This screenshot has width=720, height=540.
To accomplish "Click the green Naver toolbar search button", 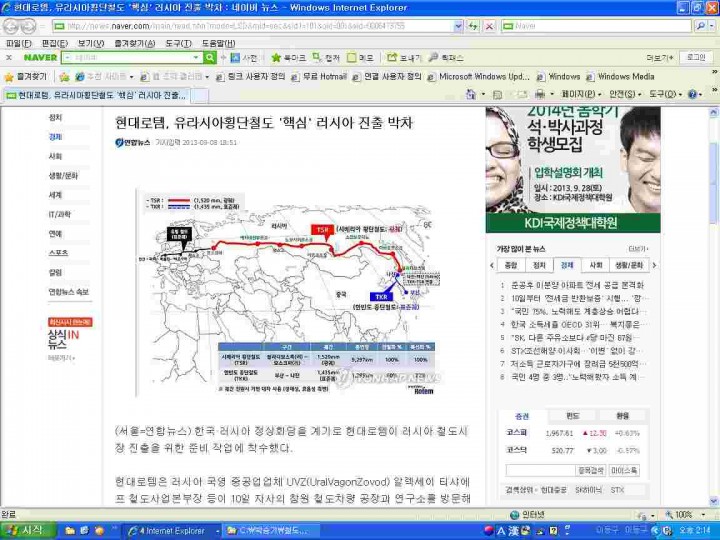I will pyautogui.click(x=209, y=57).
